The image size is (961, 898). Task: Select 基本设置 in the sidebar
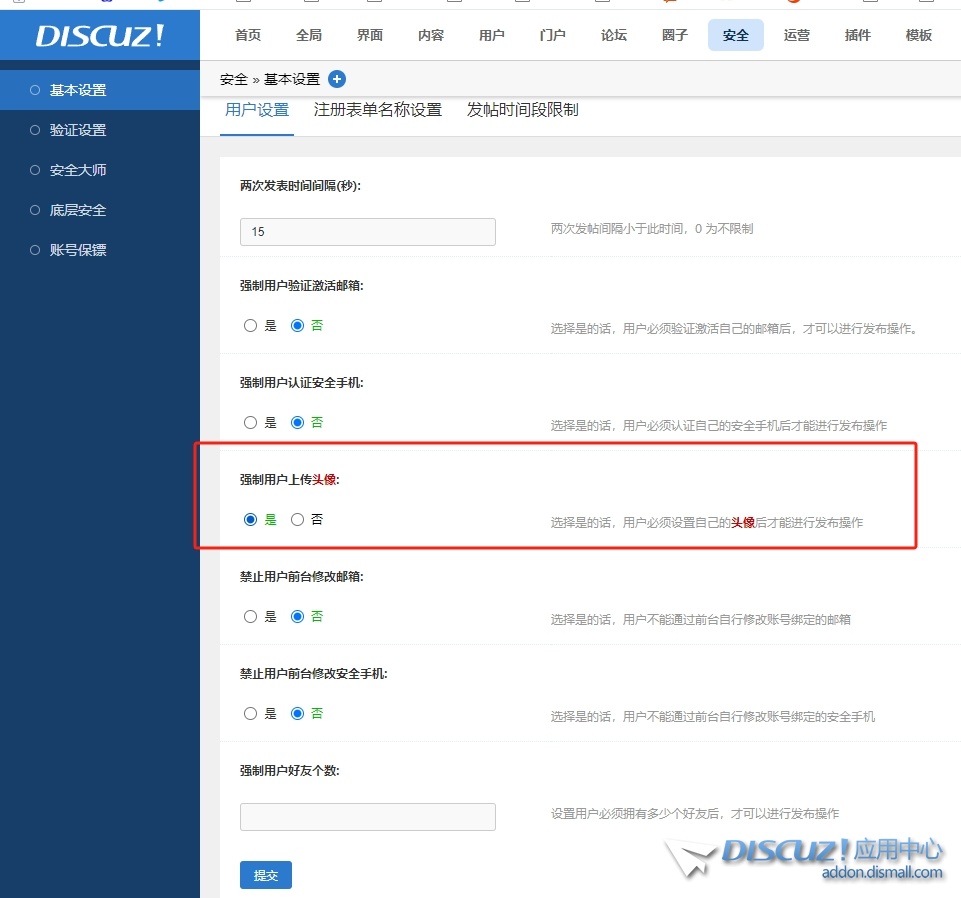coord(100,90)
